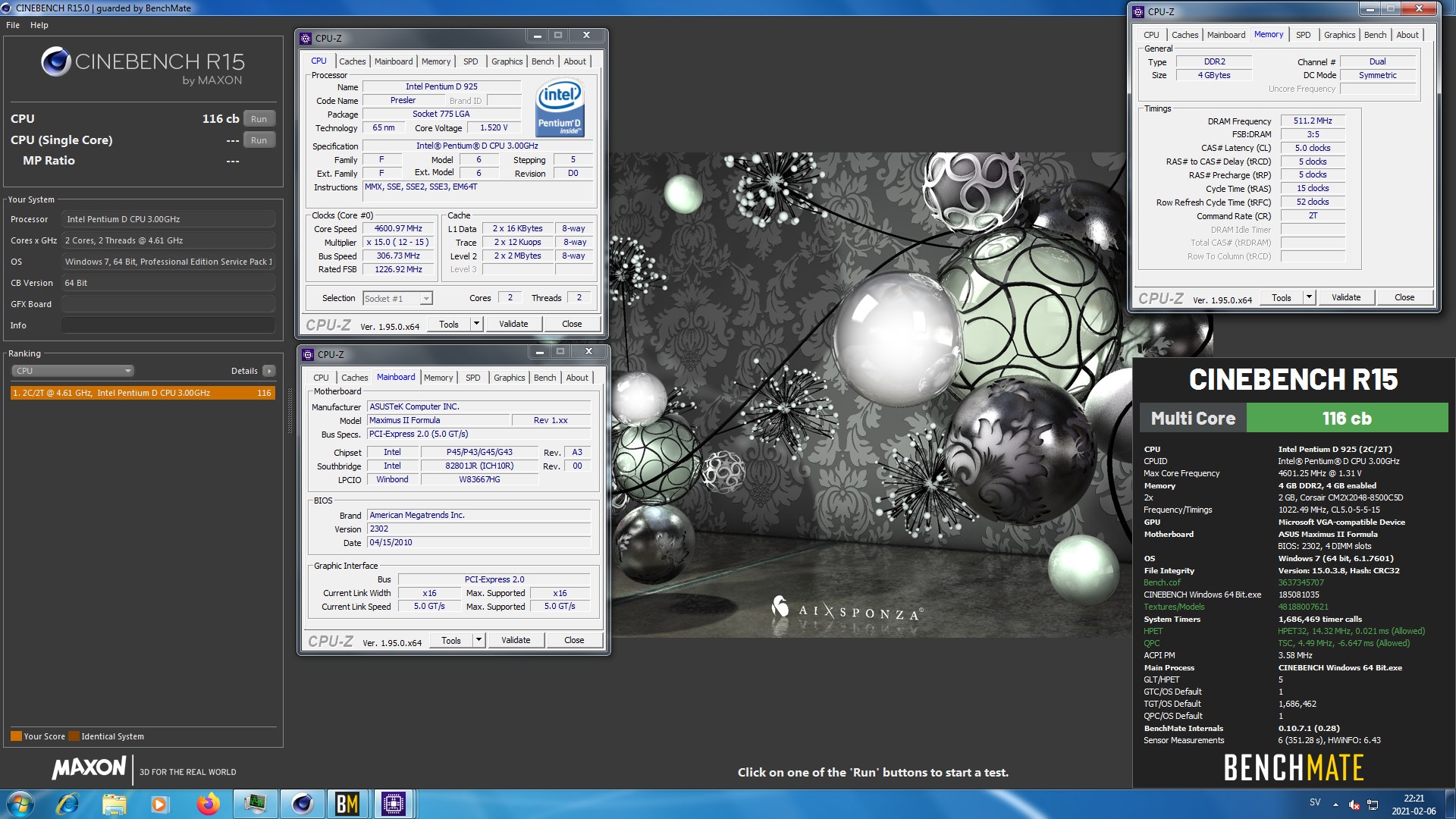1456x819 pixels.
Task: Click the BENCHMATE logo
Action: pos(1293,768)
